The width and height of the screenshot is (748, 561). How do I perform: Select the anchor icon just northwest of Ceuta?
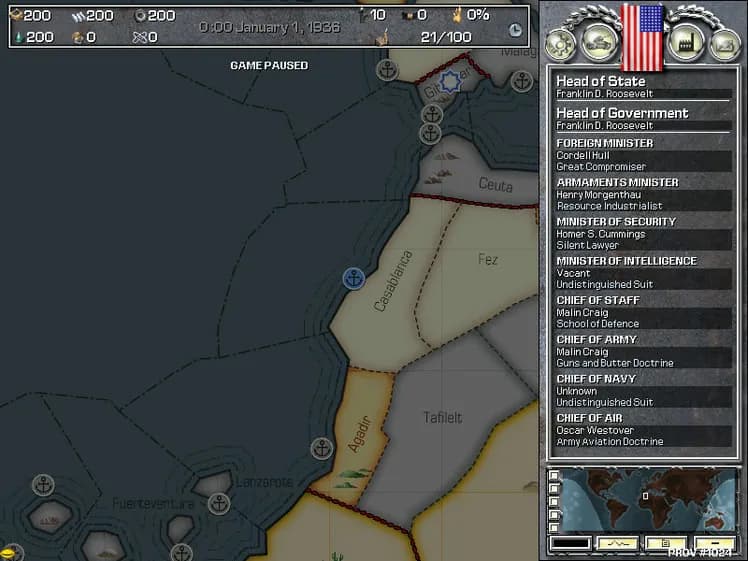click(x=430, y=134)
